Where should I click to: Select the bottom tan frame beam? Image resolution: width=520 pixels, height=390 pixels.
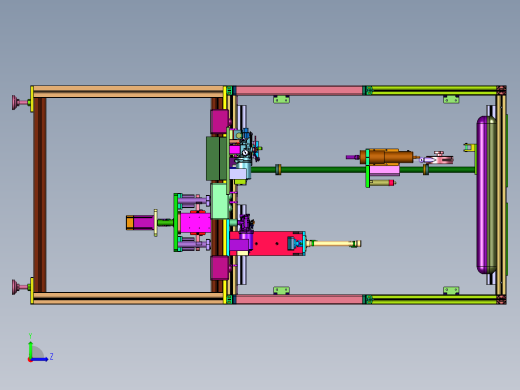pos(128,298)
